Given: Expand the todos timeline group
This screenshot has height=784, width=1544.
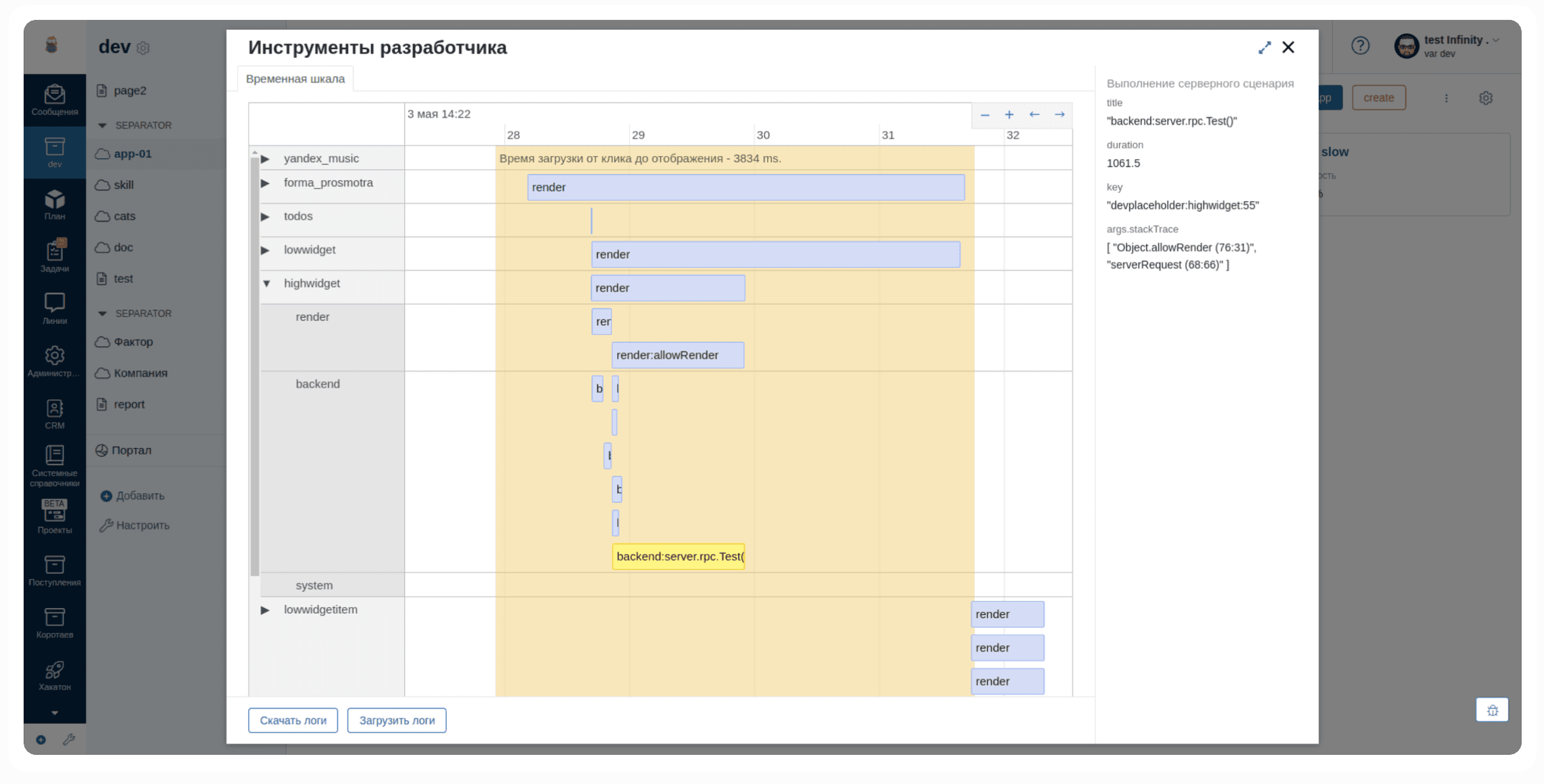Looking at the screenshot, I should (x=266, y=217).
